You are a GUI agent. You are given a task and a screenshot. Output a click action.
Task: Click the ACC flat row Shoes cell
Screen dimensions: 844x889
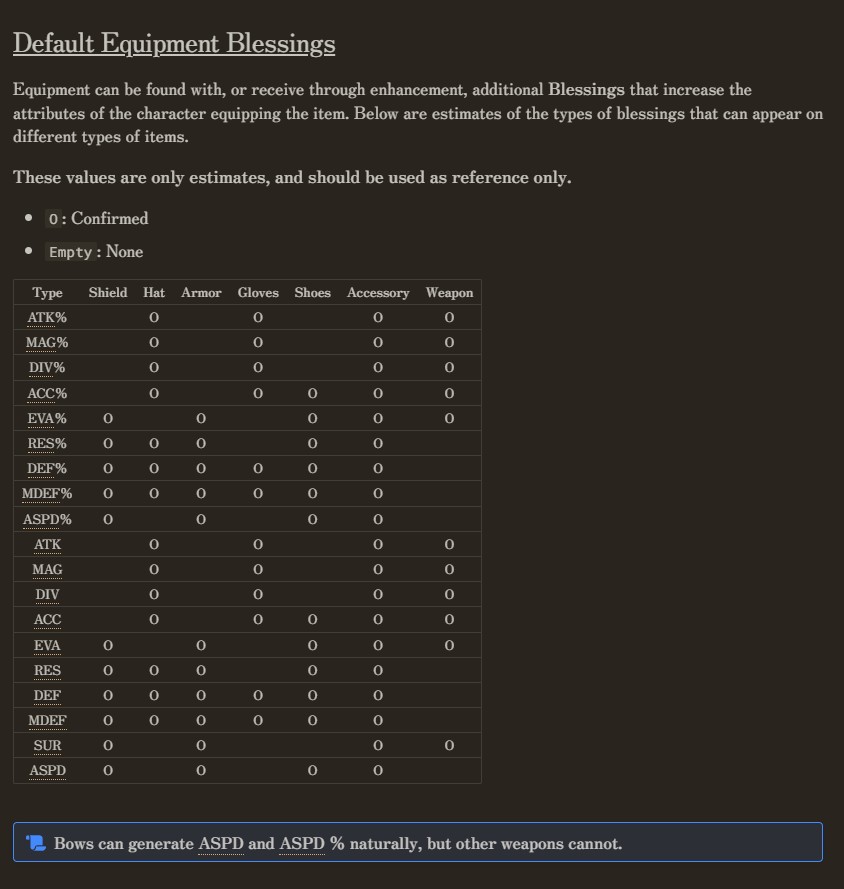pos(312,619)
